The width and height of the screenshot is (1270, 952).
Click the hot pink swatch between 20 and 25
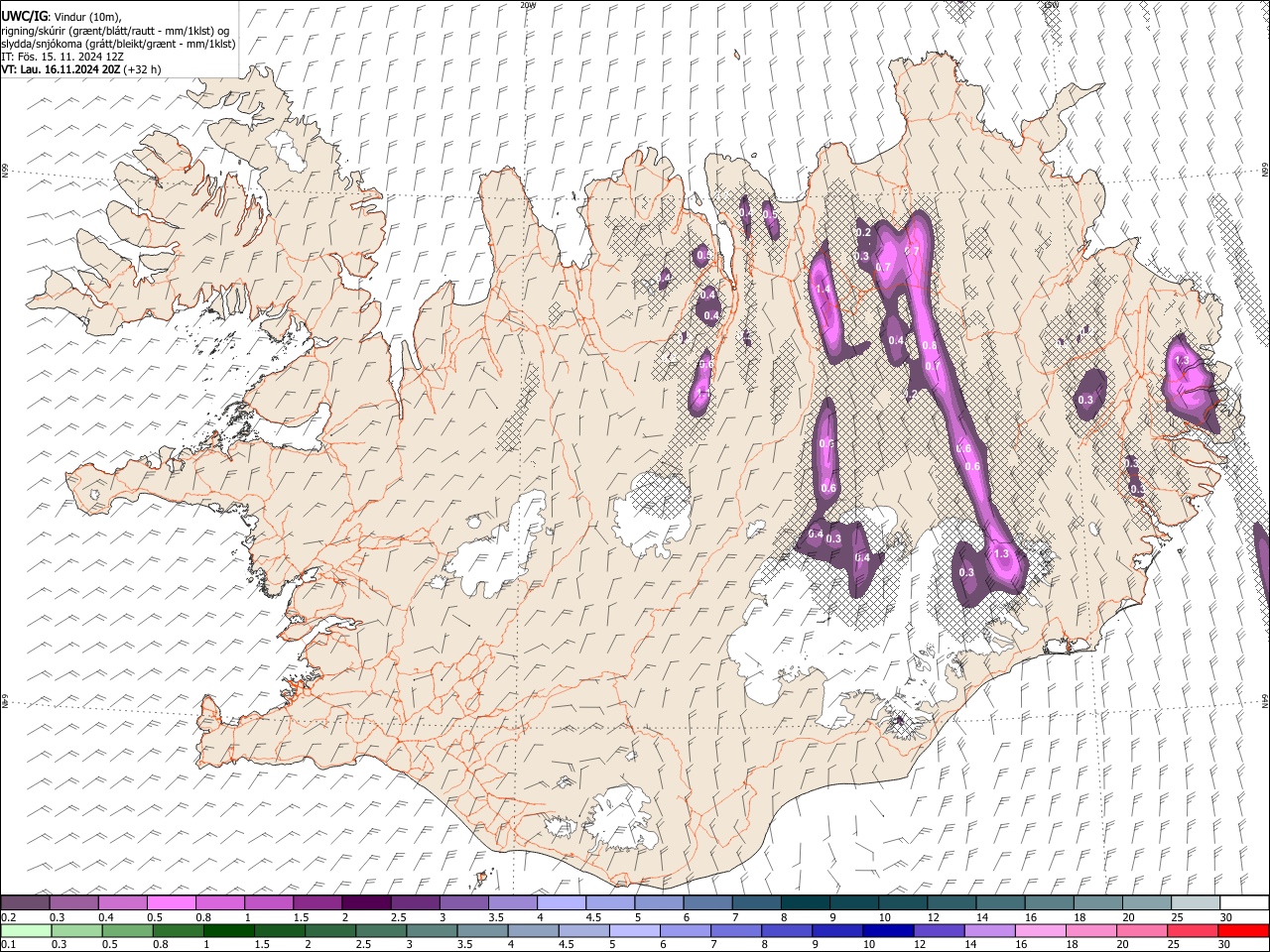pyautogui.click(x=1141, y=930)
